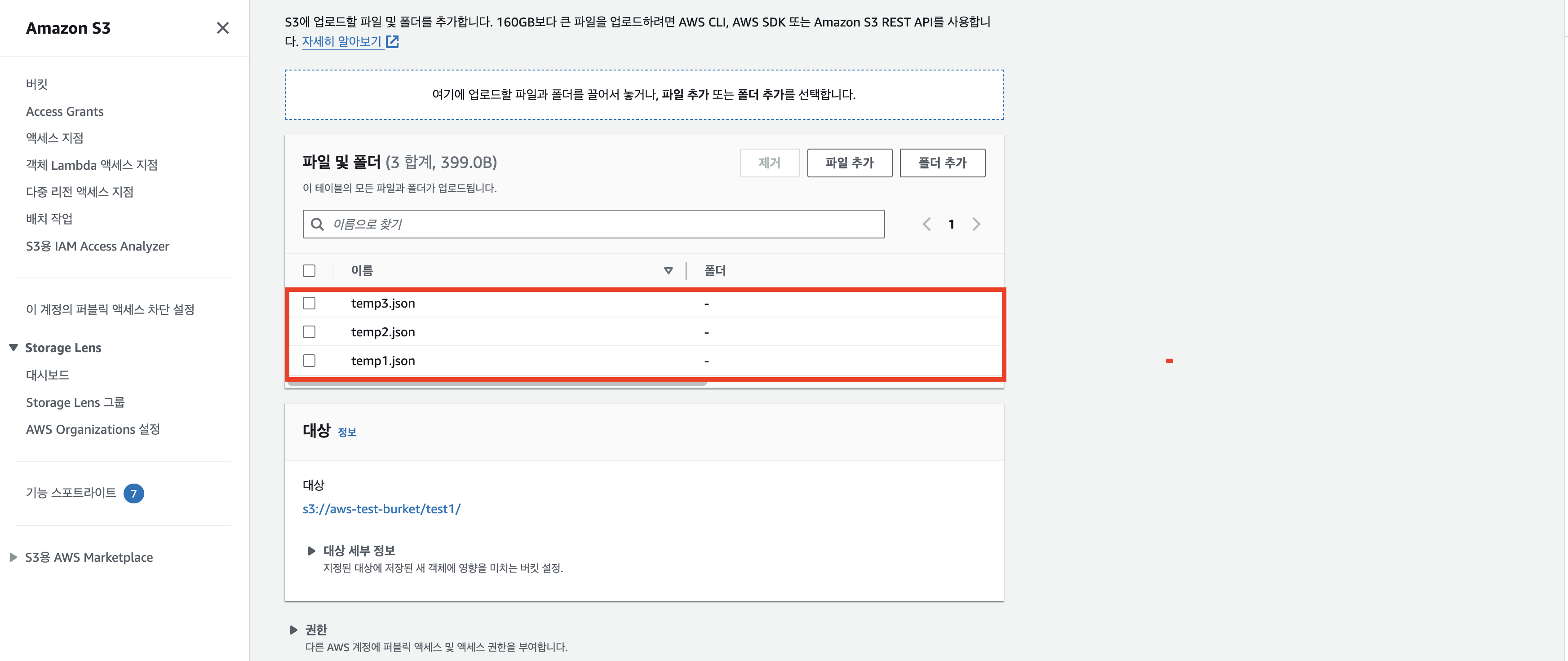Select the temp3.json checkbox
The image size is (1568, 661).
pos(309,303)
